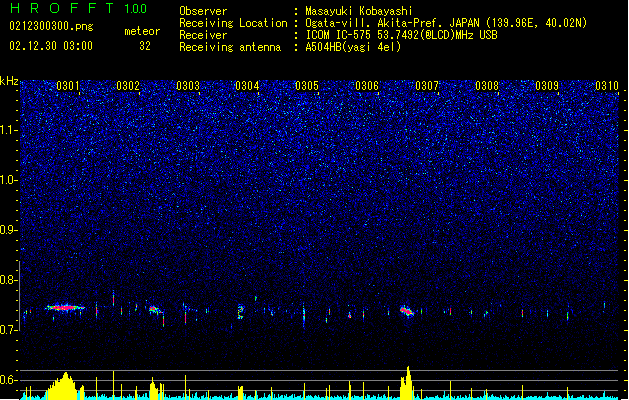Click the 0303 time marker

pos(188,85)
